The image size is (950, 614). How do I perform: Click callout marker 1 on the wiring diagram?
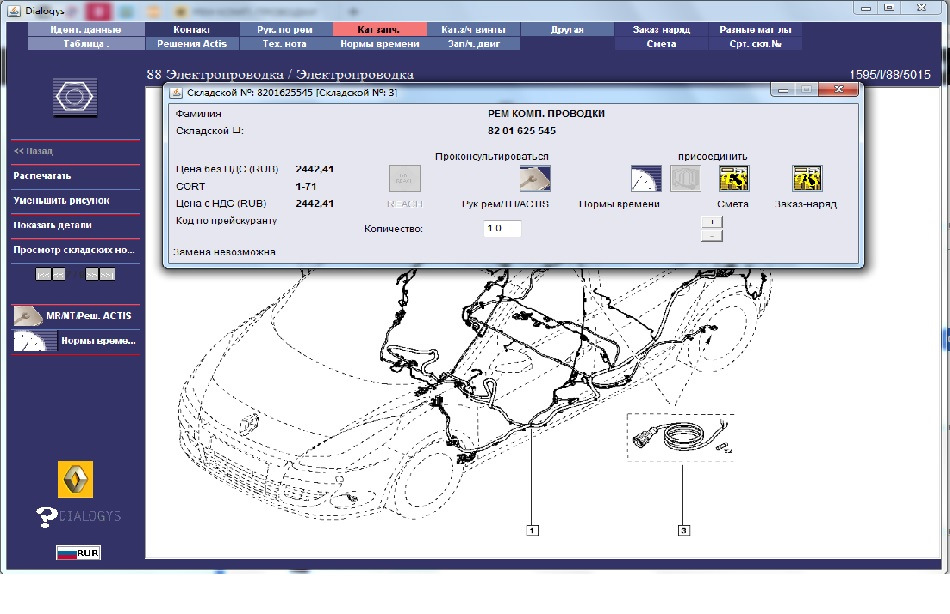[x=533, y=528]
